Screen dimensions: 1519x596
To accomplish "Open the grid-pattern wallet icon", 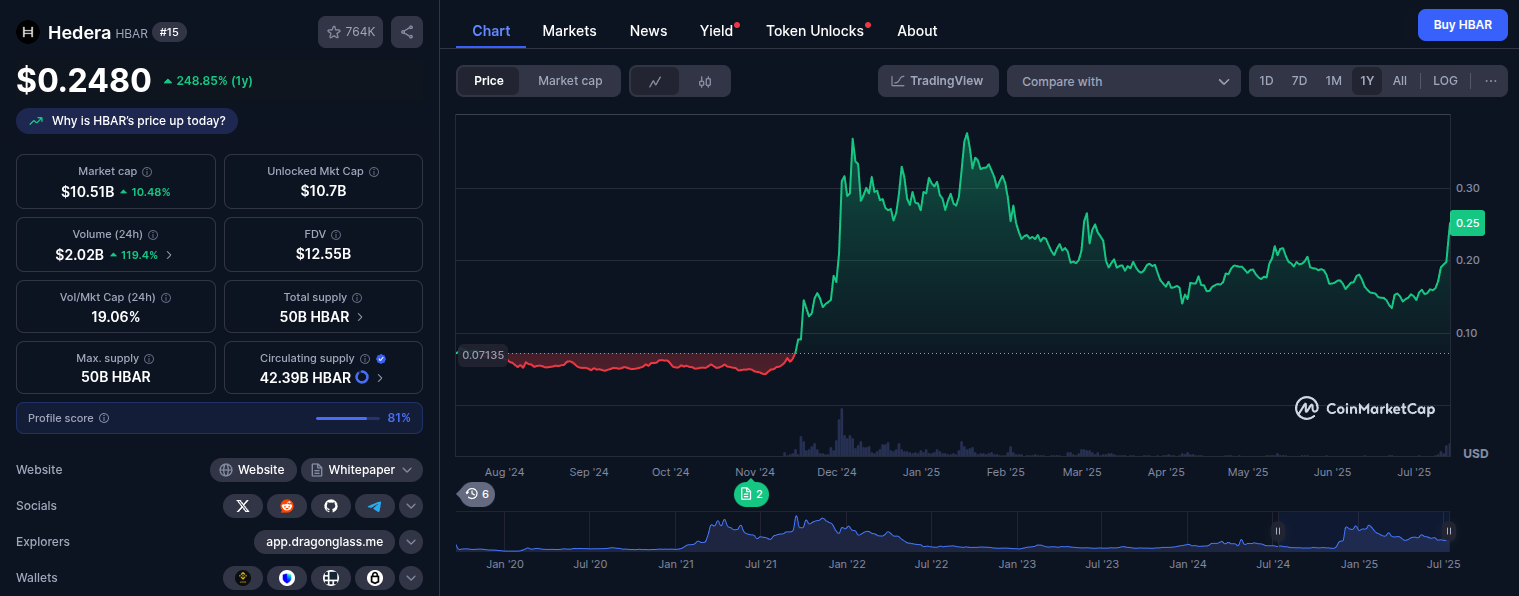I will (330, 578).
